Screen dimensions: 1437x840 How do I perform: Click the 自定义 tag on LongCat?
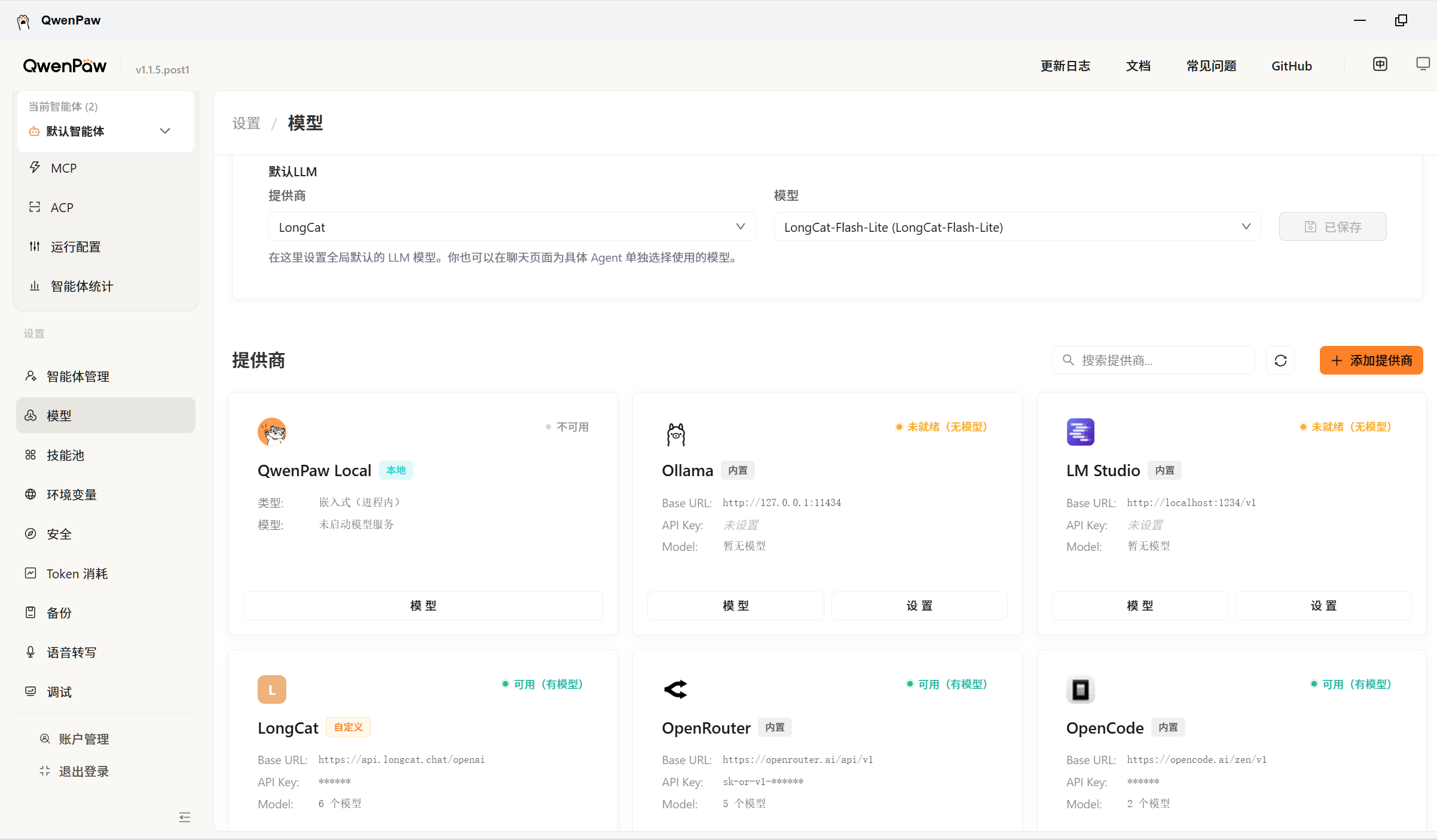(x=348, y=727)
